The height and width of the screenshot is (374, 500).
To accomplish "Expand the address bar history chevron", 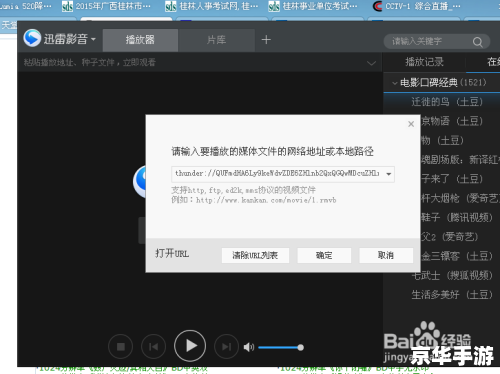I will tap(371, 63).
